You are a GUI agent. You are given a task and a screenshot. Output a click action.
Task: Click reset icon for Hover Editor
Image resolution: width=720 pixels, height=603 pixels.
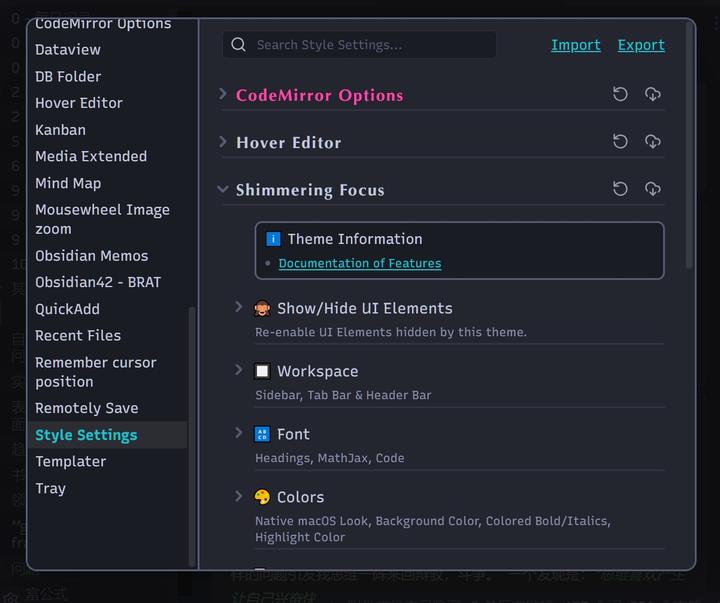tap(620, 141)
